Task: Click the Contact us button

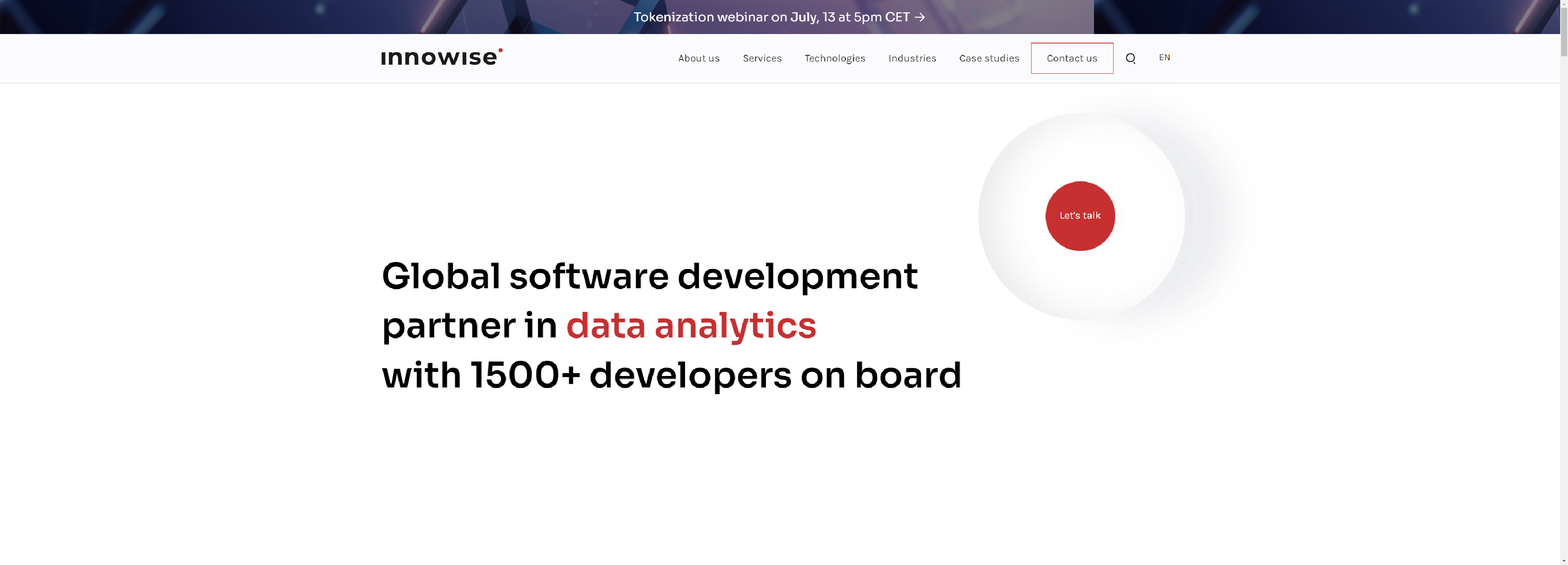Action: pos(1072,58)
